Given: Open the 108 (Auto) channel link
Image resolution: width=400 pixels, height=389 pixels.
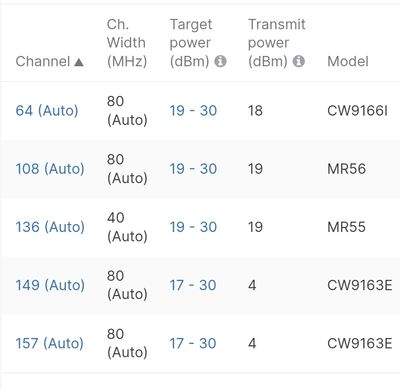Looking at the screenshot, I should pos(50,169).
